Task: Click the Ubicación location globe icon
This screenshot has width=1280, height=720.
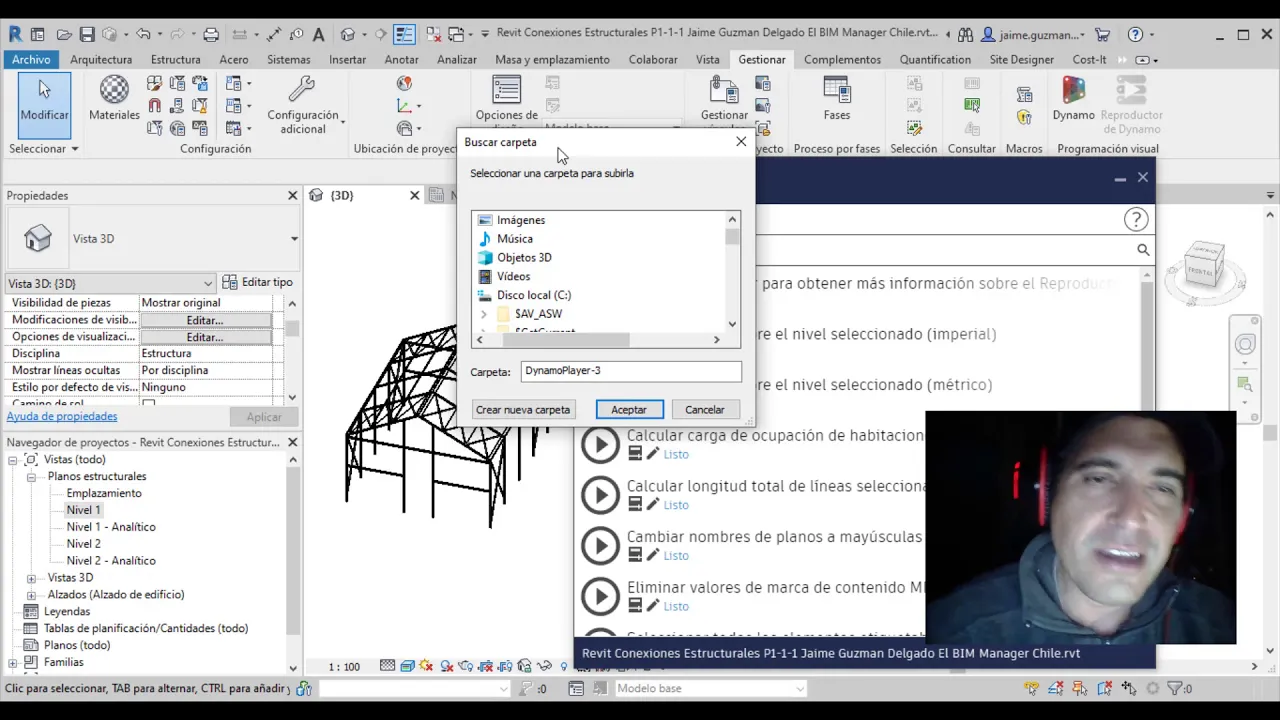Action: (404, 83)
